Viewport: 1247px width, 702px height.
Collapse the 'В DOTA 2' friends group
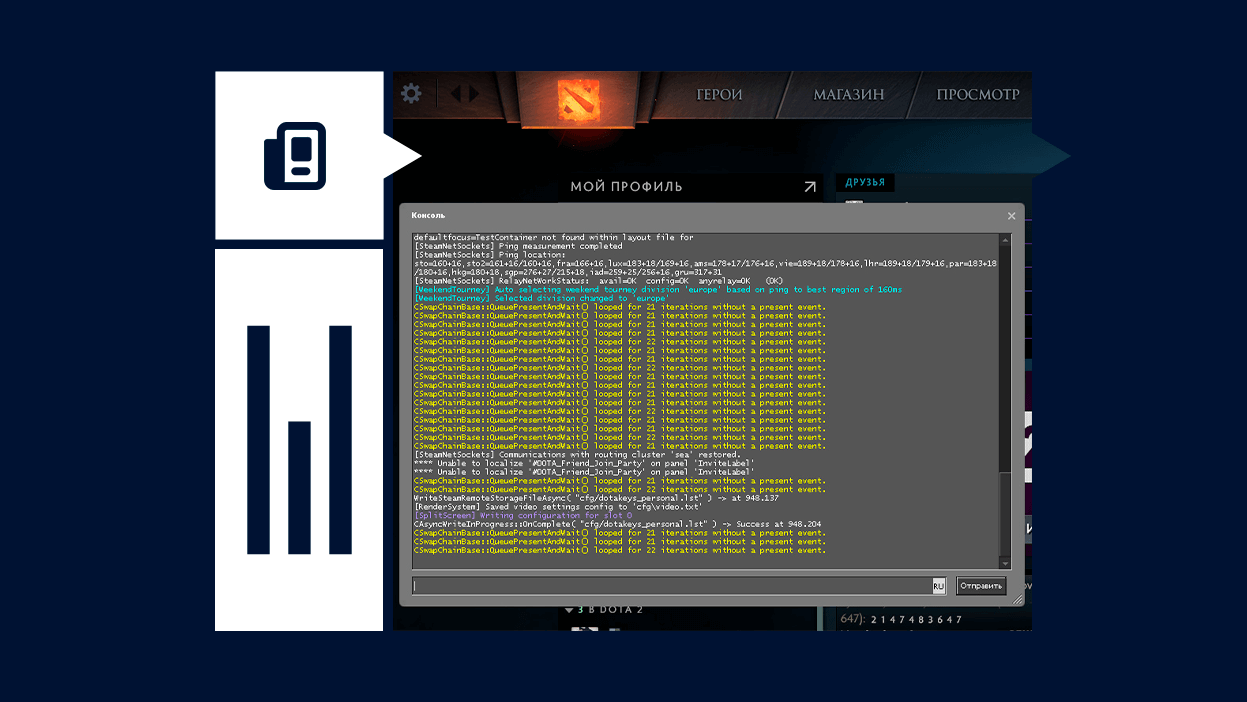(569, 610)
